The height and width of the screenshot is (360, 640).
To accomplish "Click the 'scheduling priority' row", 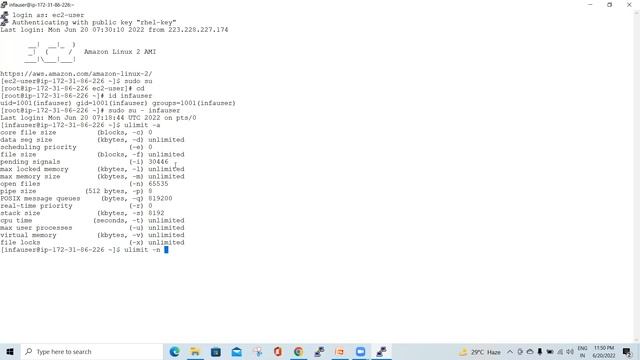I will point(76,147).
